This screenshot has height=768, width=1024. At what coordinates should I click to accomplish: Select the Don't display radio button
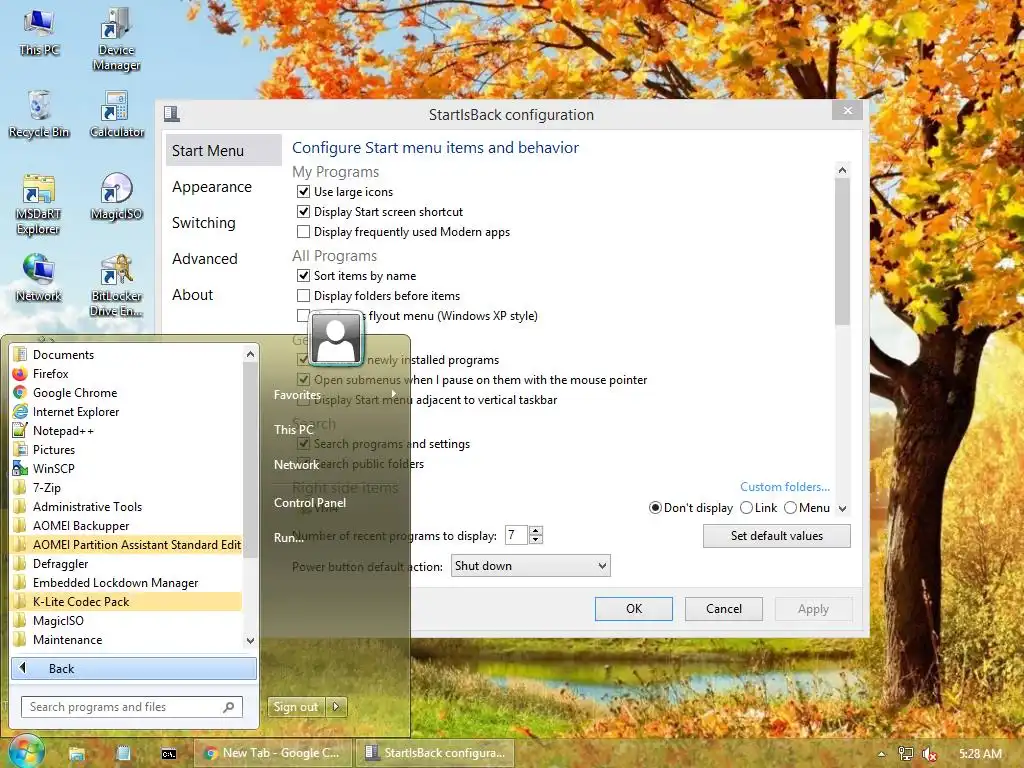pos(655,507)
